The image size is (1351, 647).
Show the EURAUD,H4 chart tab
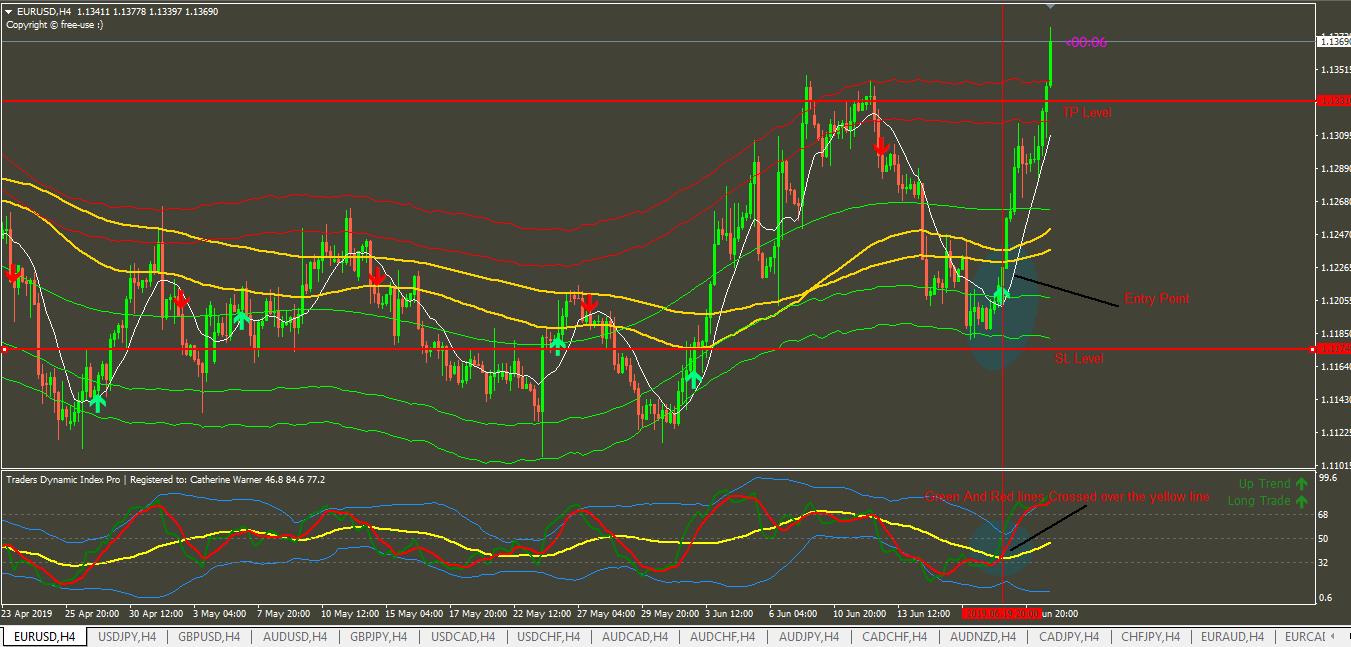coord(1233,636)
